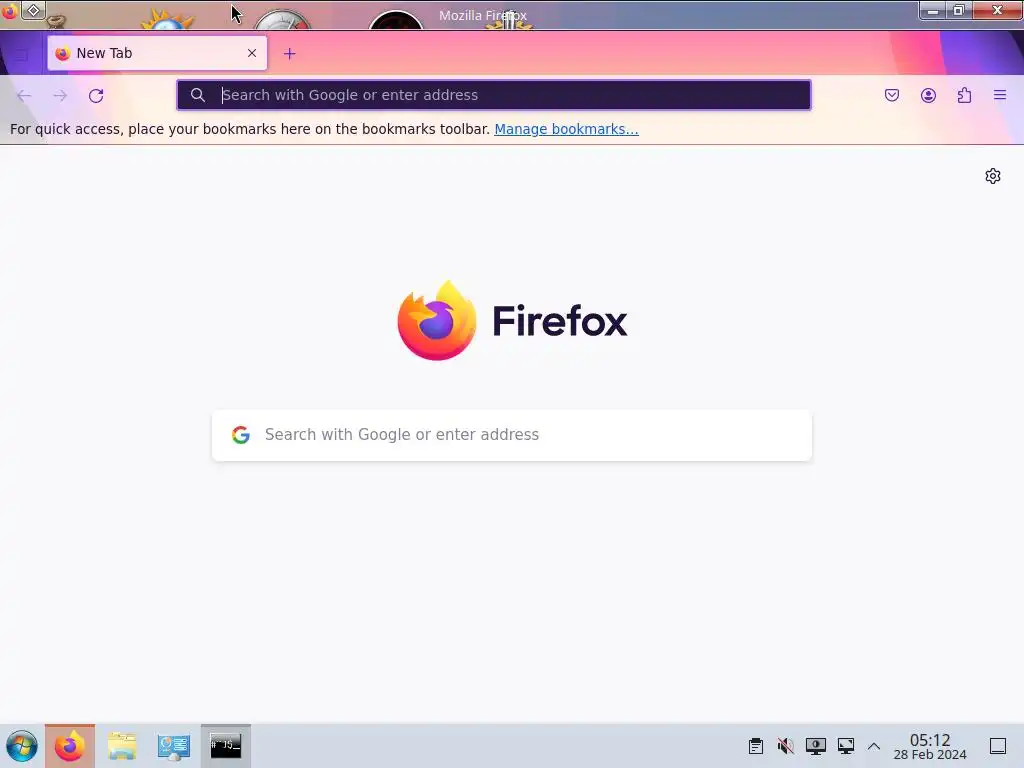Open system settings taskbar icon
Image resolution: width=1024 pixels, height=768 pixels.
click(x=174, y=746)
